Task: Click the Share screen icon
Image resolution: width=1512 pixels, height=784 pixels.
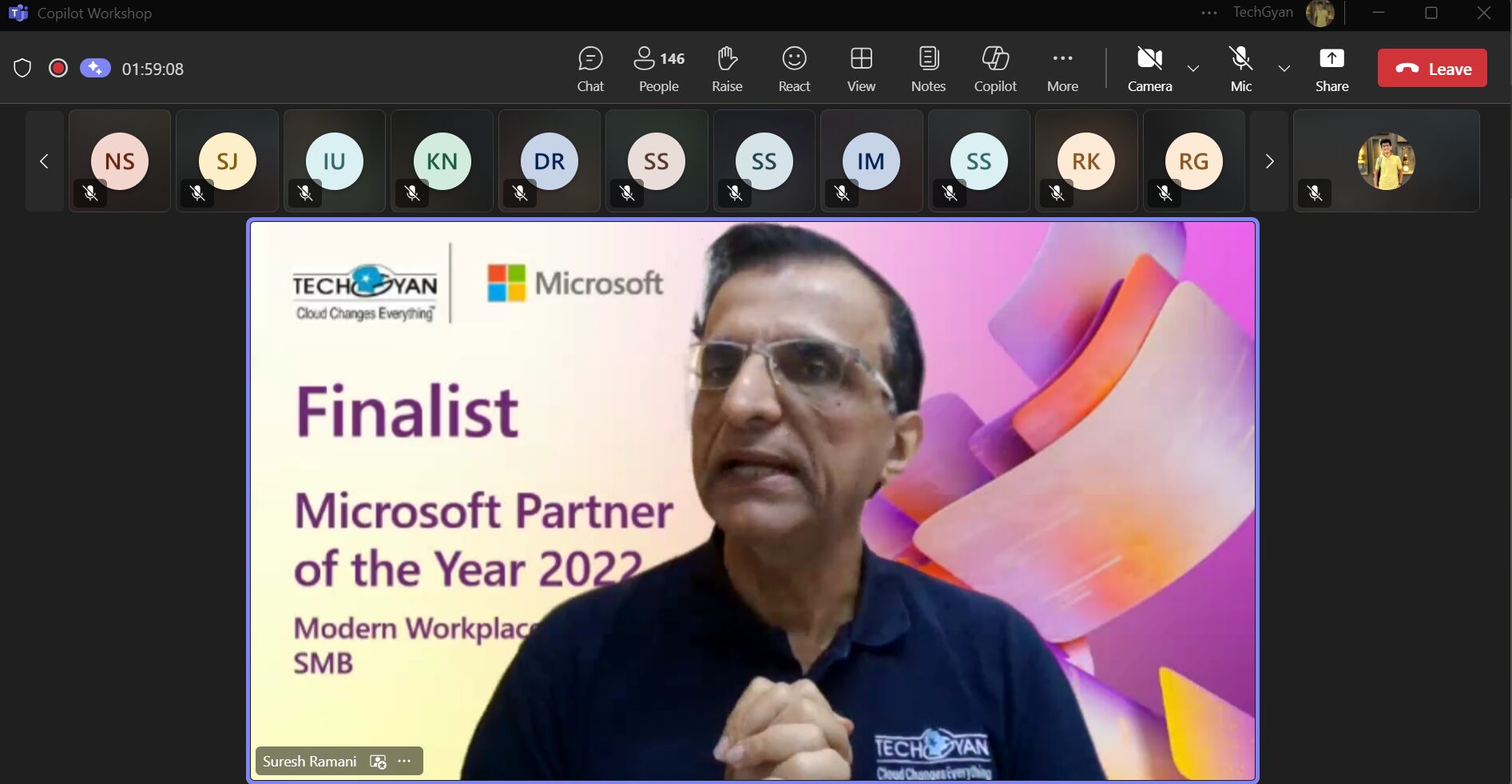Action: 1331,69
